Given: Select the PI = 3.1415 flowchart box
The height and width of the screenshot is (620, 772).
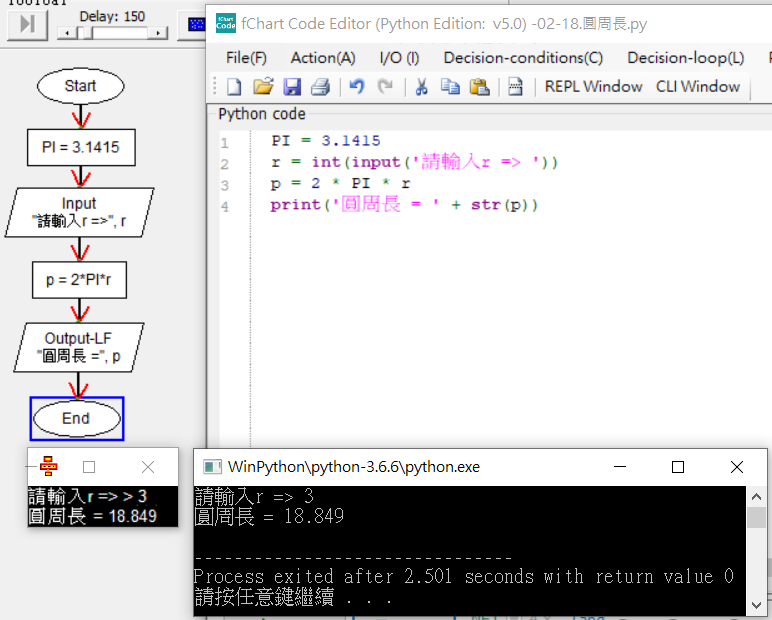Looking at the screenshot, I should pos(81,147).
